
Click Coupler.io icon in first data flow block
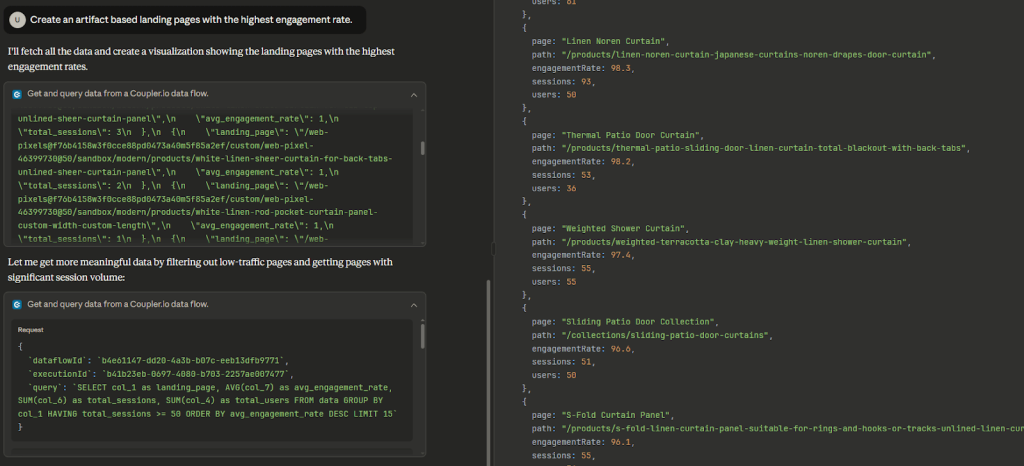[x=17, y=94]
